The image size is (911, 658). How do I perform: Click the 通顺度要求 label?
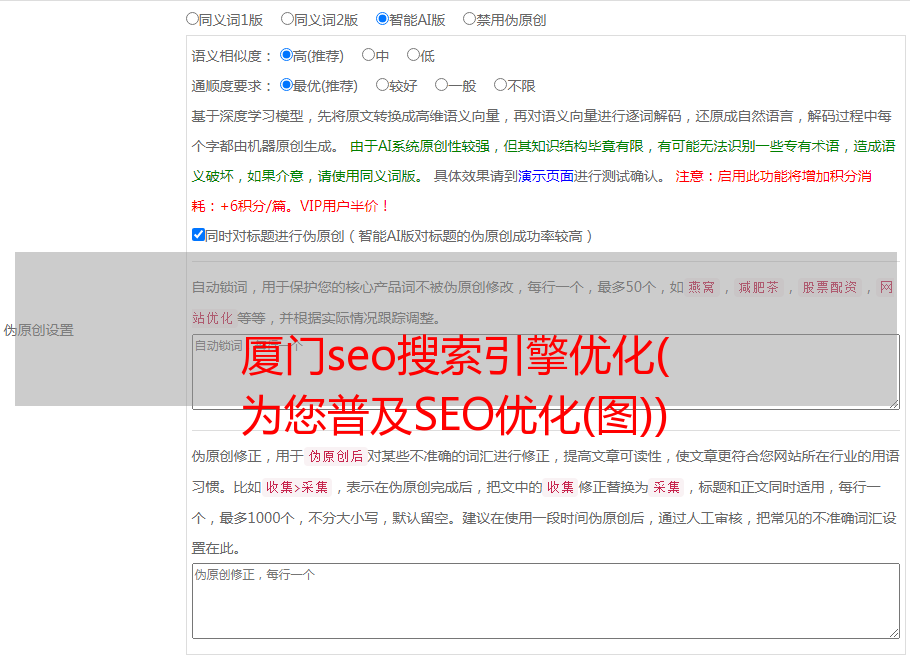[x=232, y=87]
